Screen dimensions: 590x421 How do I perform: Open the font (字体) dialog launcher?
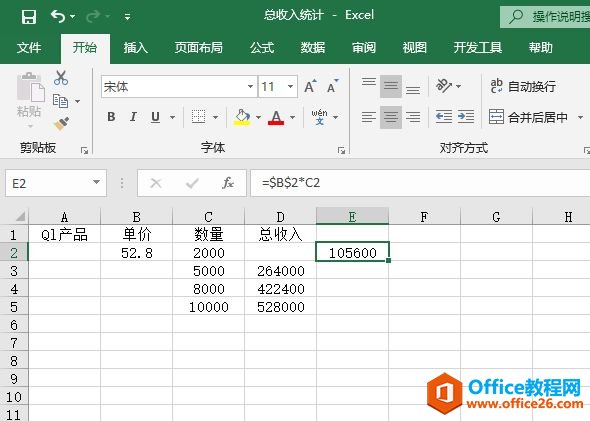pyautogui.click(x=341, y=151)
